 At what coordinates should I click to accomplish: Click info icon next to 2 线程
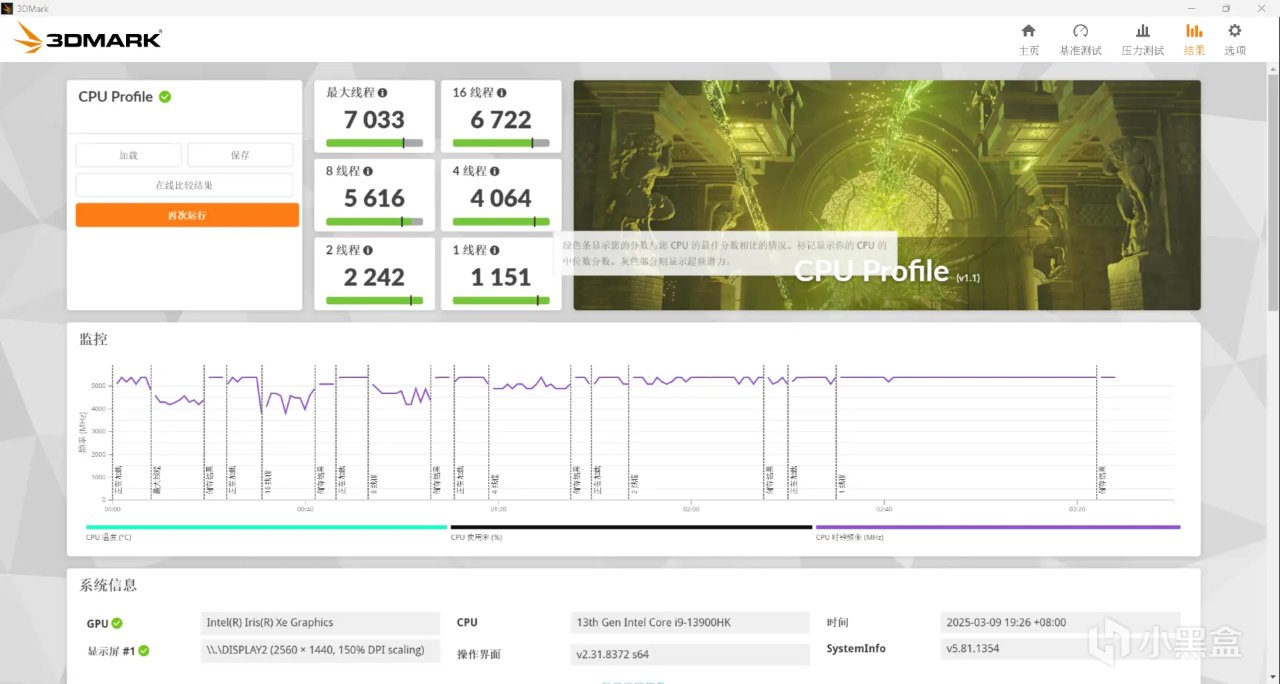tap(368, 250)
